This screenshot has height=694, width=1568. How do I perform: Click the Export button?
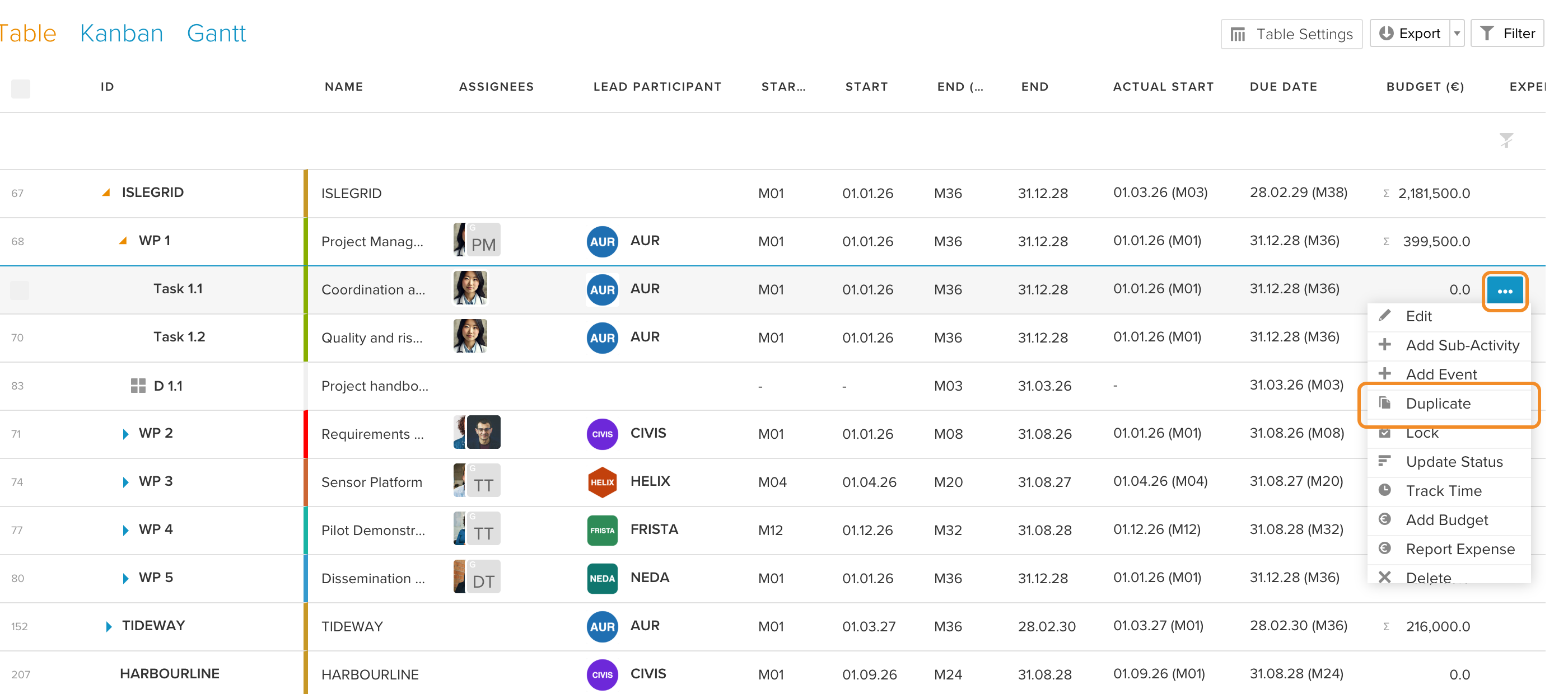pos(1410,34)
